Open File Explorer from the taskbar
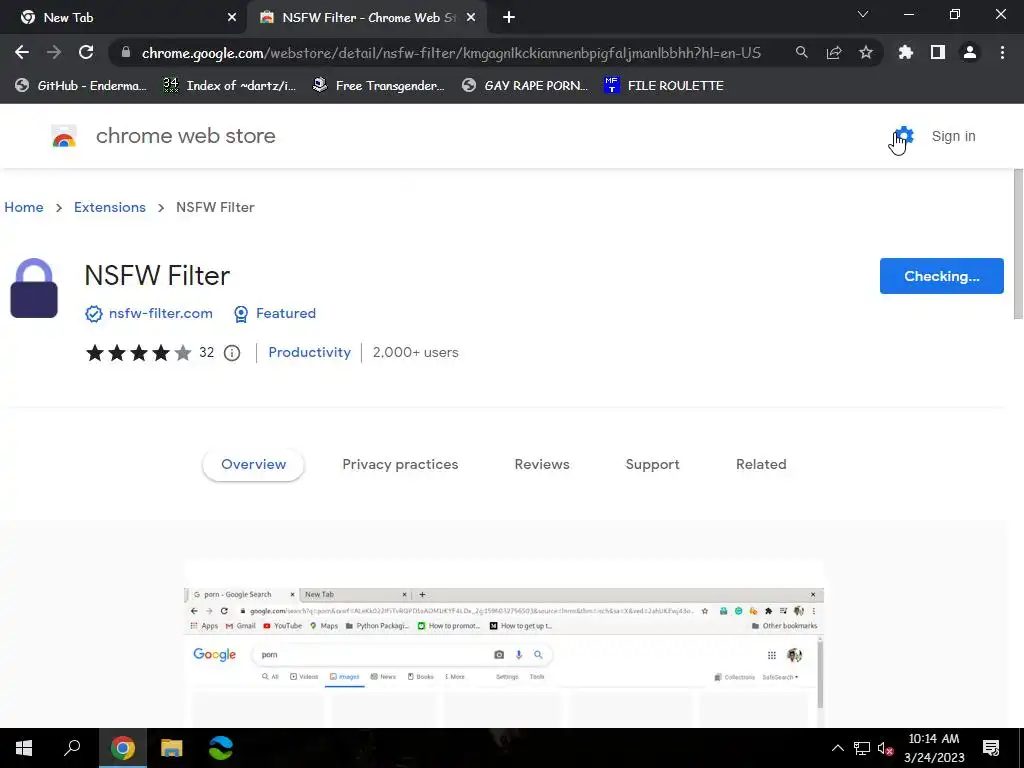 [172, 748]
